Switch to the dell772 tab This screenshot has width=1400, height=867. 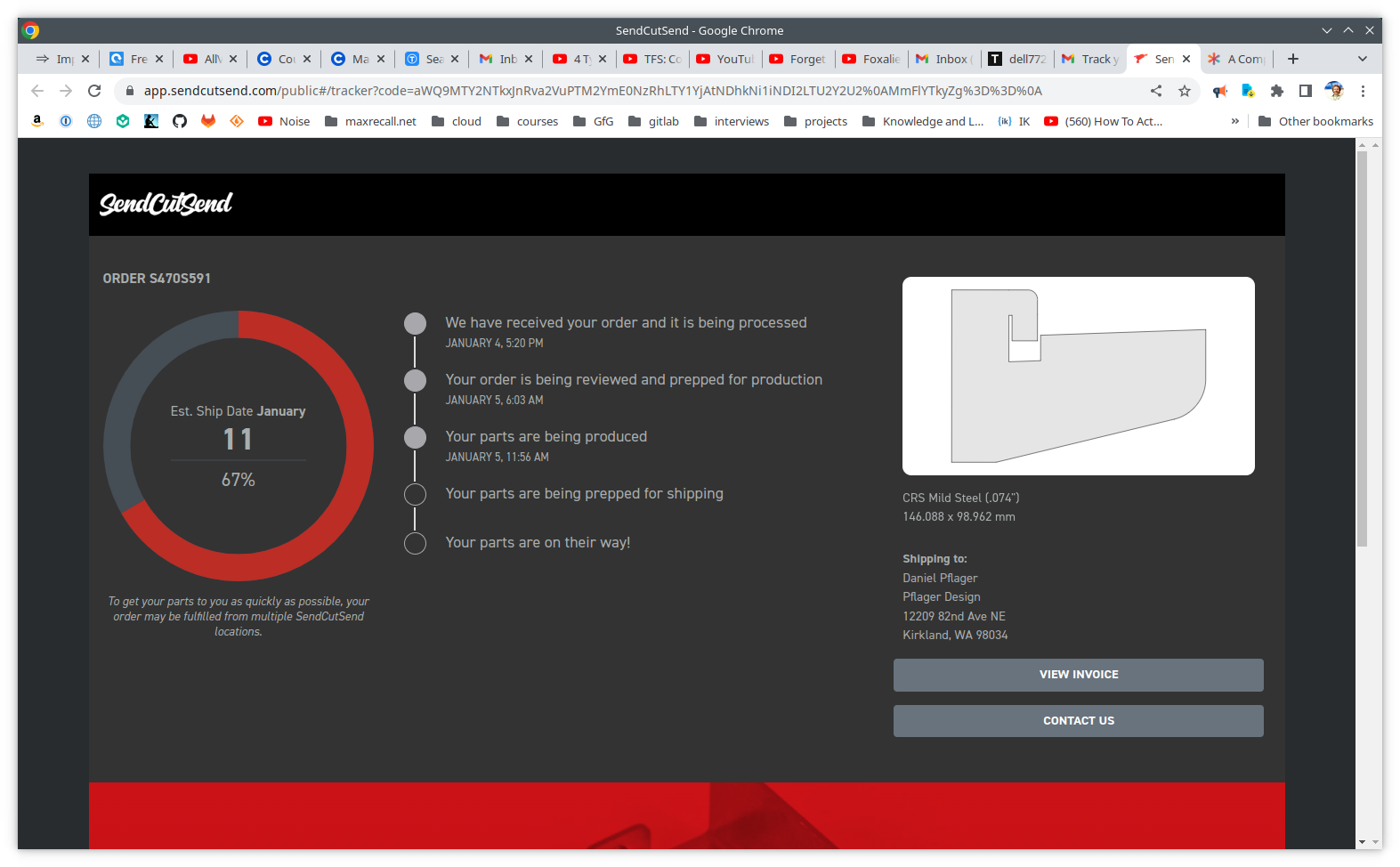click(x=1017, y=59)
